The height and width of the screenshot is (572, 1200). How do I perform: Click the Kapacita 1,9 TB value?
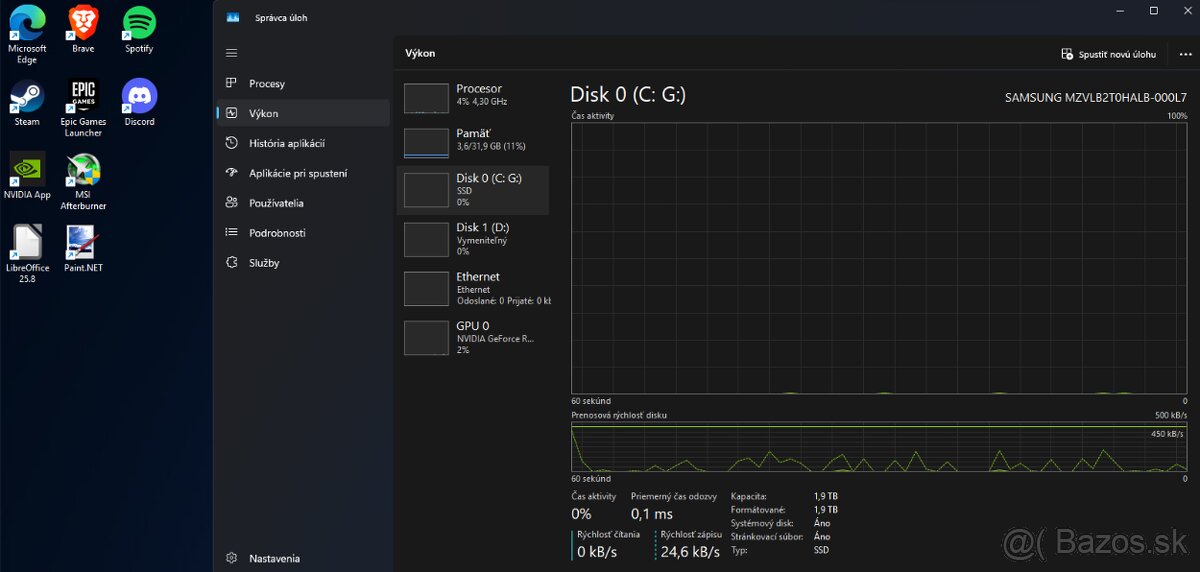click(x=826, y=496)
